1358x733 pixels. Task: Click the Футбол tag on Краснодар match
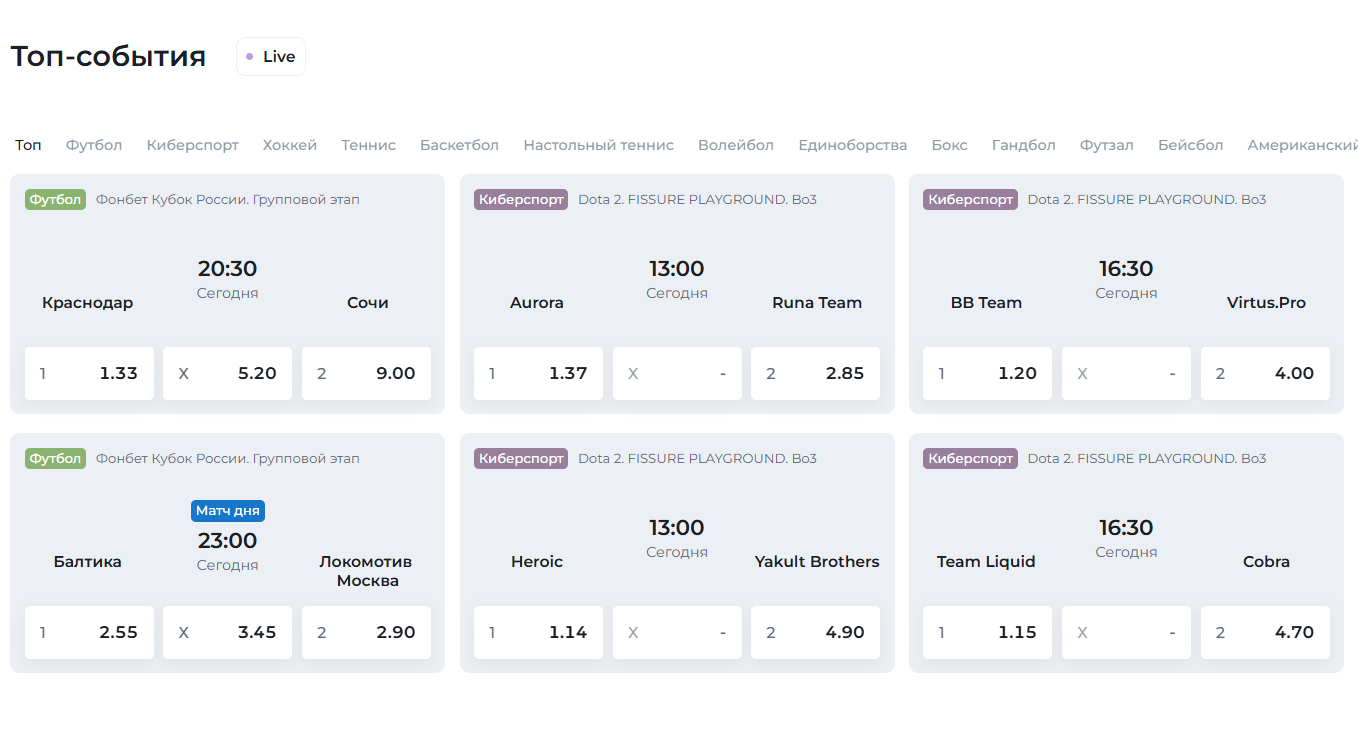tap(55, 200)
